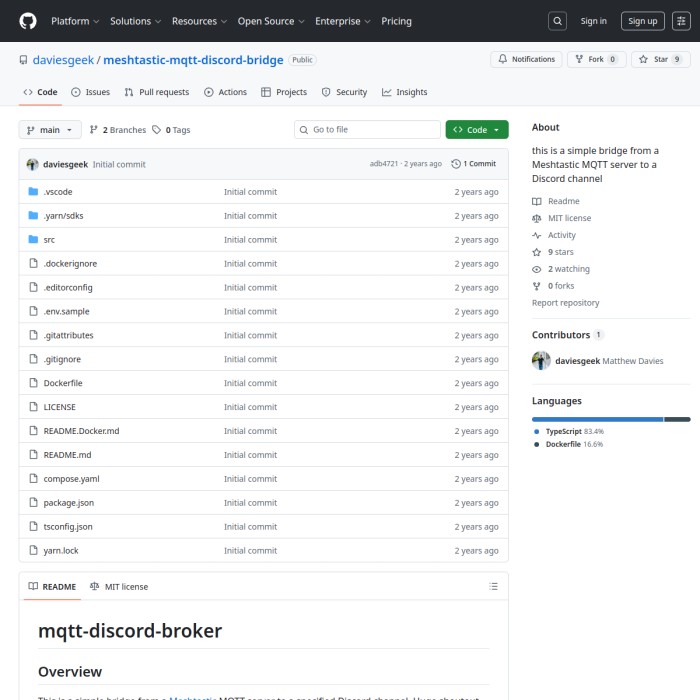Open the README outline list icon
The height and width of the screenshot is (700, 700).
point(493,587)
